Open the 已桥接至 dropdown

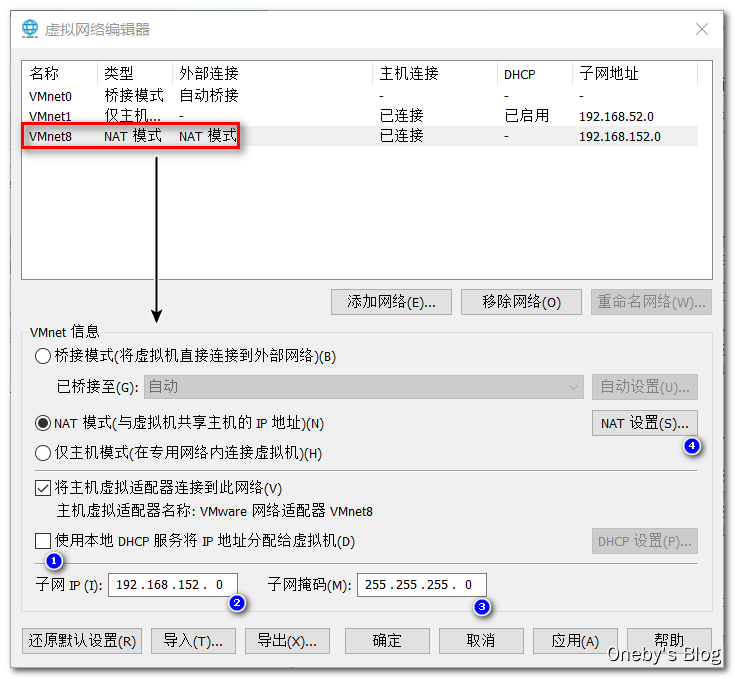[364, 387]
